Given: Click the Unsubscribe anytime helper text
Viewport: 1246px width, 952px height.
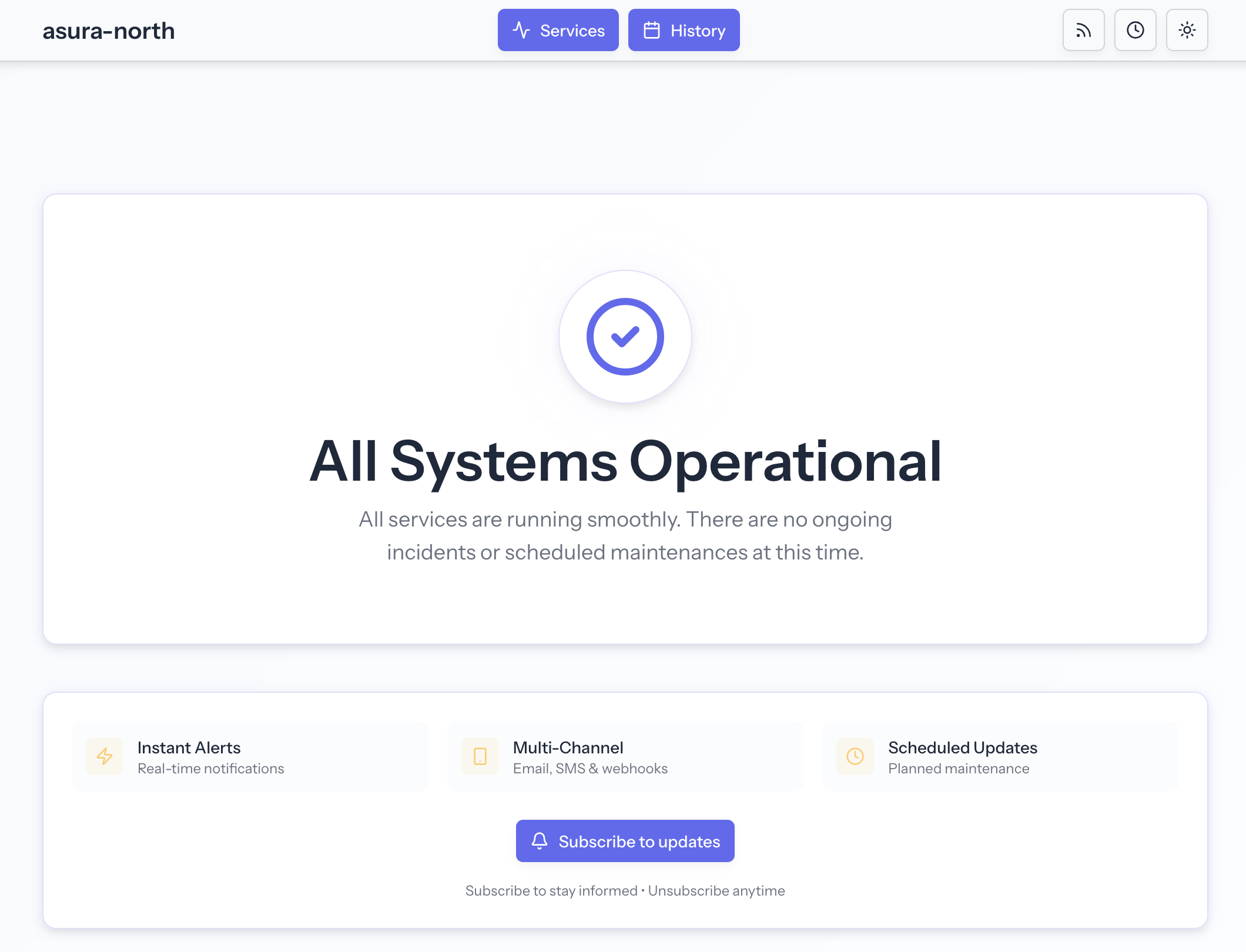Looking at the screenshot, I should [716, 890].
